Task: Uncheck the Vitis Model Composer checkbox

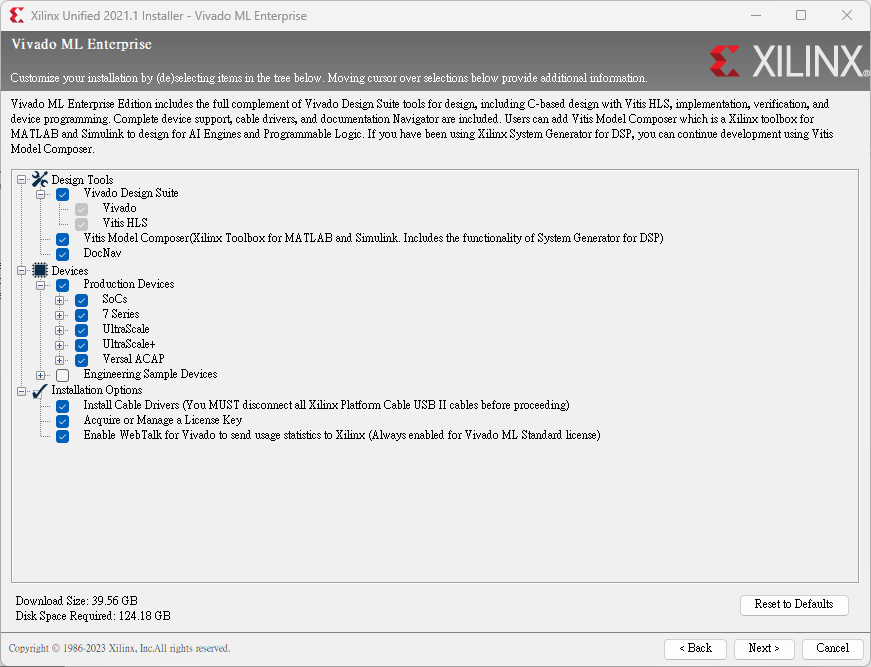Action: coord(63,239)
